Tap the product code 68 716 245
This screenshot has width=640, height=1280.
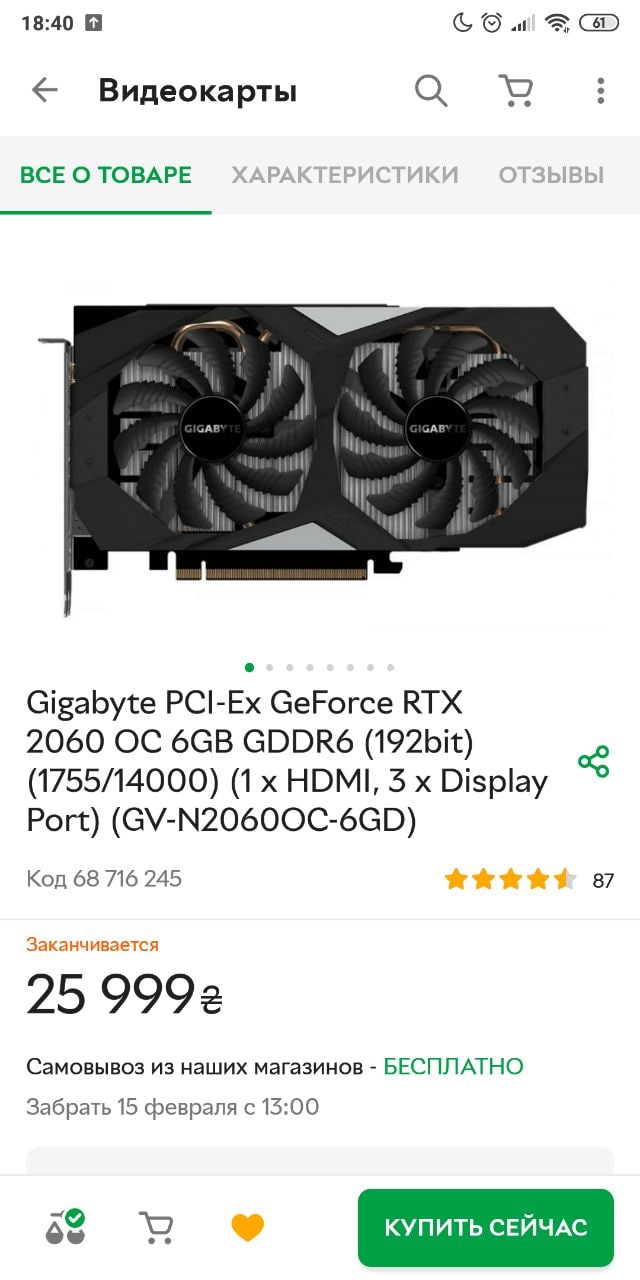(x=104, y=879)
